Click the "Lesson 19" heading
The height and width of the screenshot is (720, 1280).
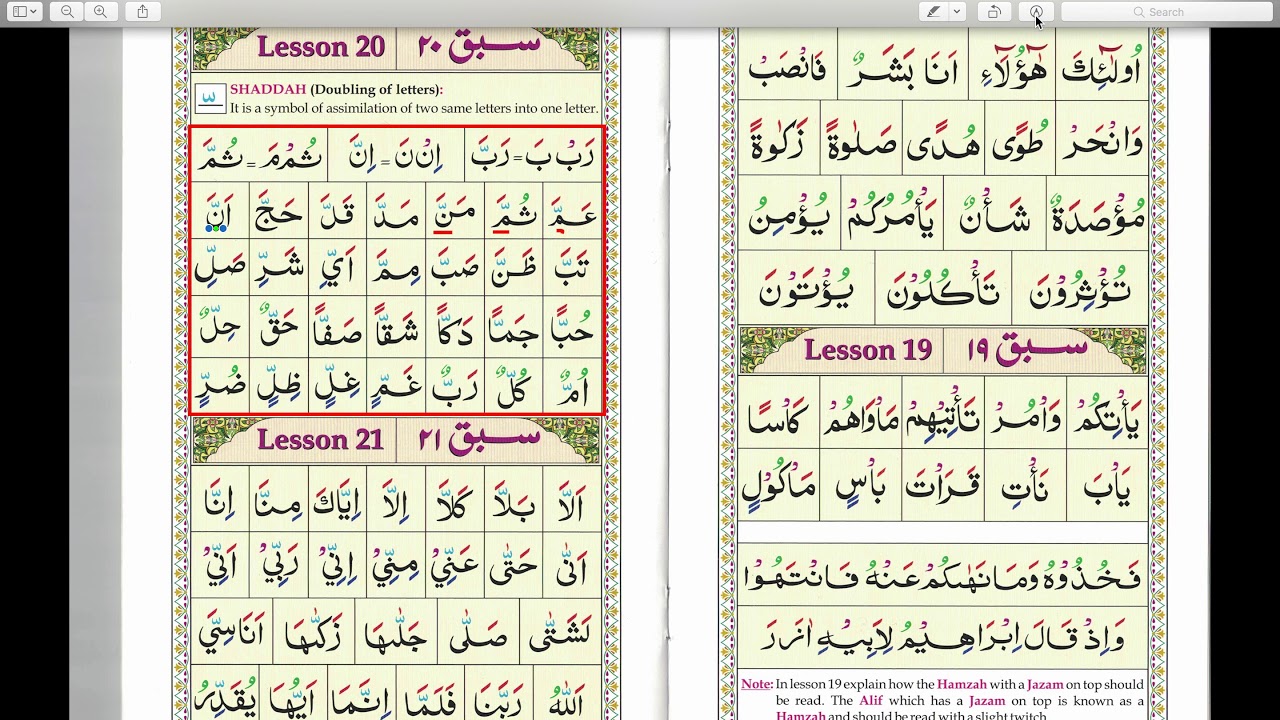tap(868, 351)
